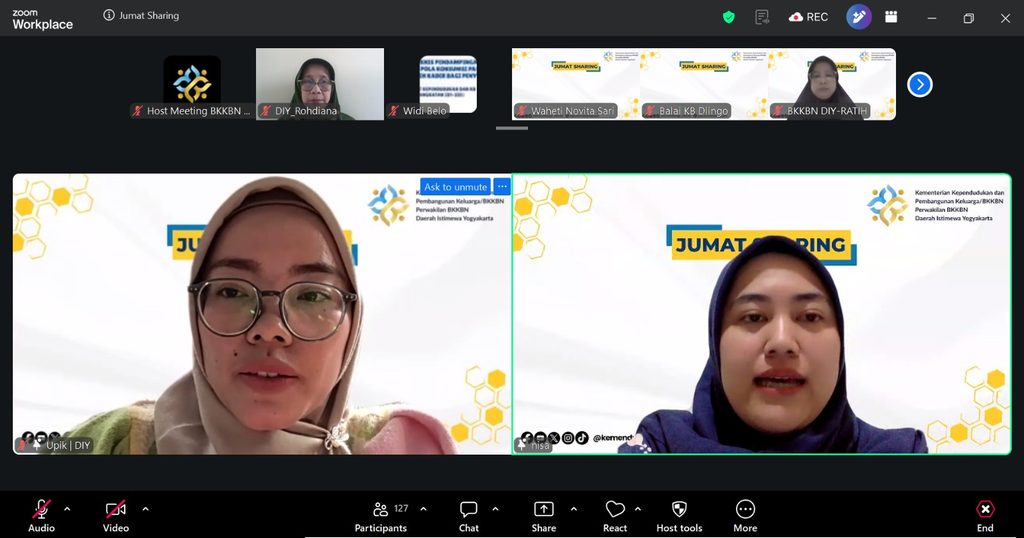Image resolution: width=1024 pixels, height=538 pixels.
Task: Show next participants with blue arrow
Action: (x=920, y=84)
